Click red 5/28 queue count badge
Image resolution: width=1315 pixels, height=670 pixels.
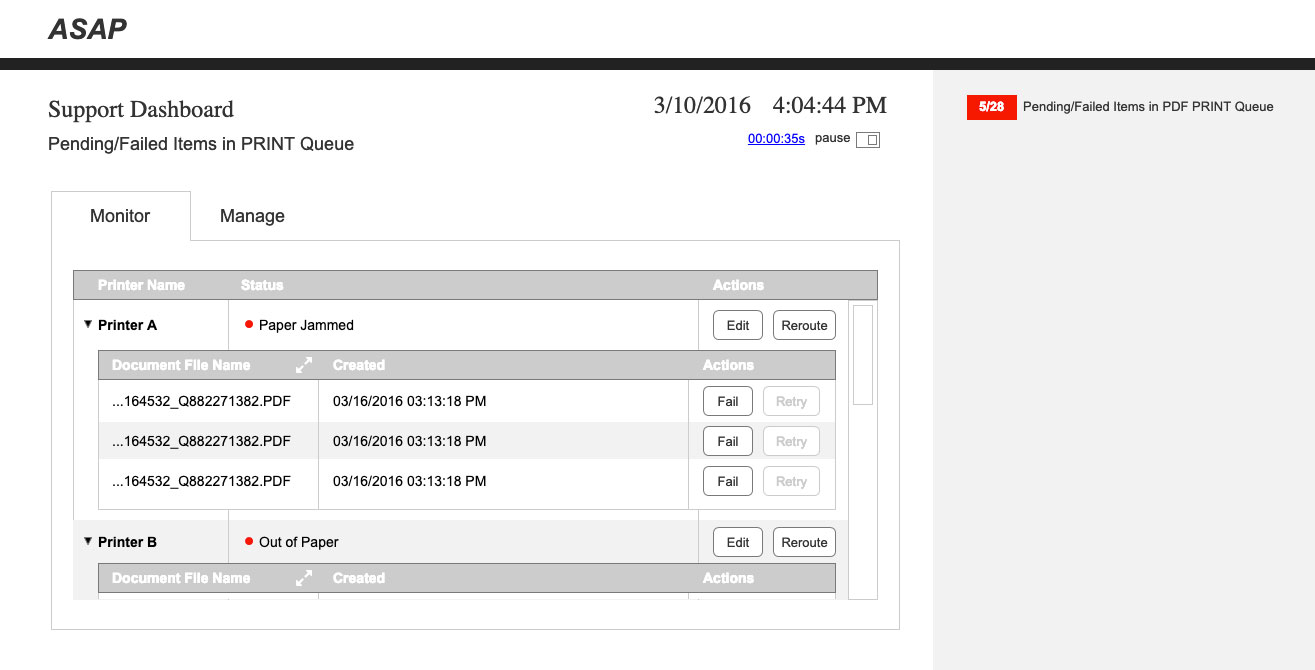(991, 107)
